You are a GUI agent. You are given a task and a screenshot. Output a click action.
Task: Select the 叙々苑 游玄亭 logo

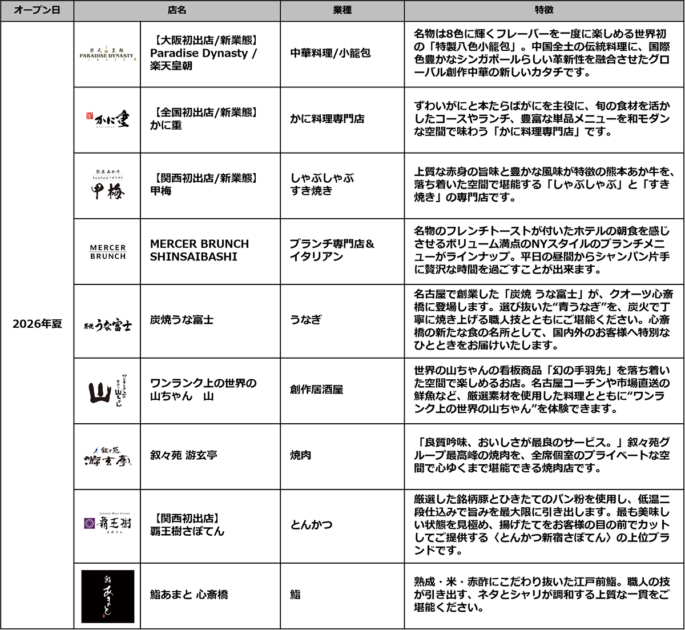point(108,456)
